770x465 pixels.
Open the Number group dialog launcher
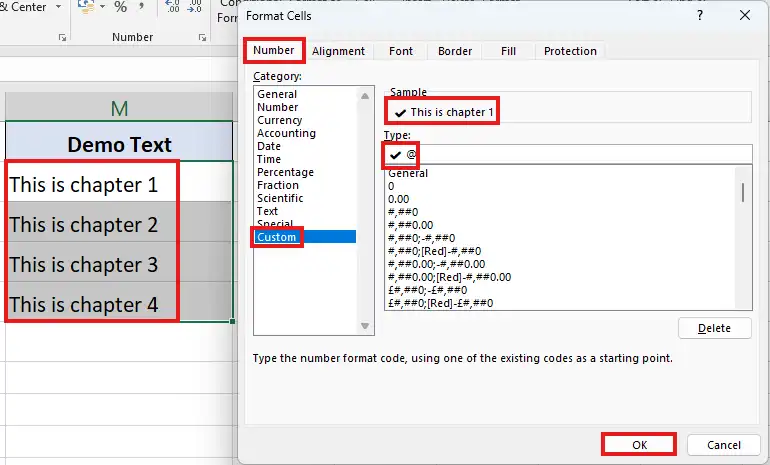[202, 37]
